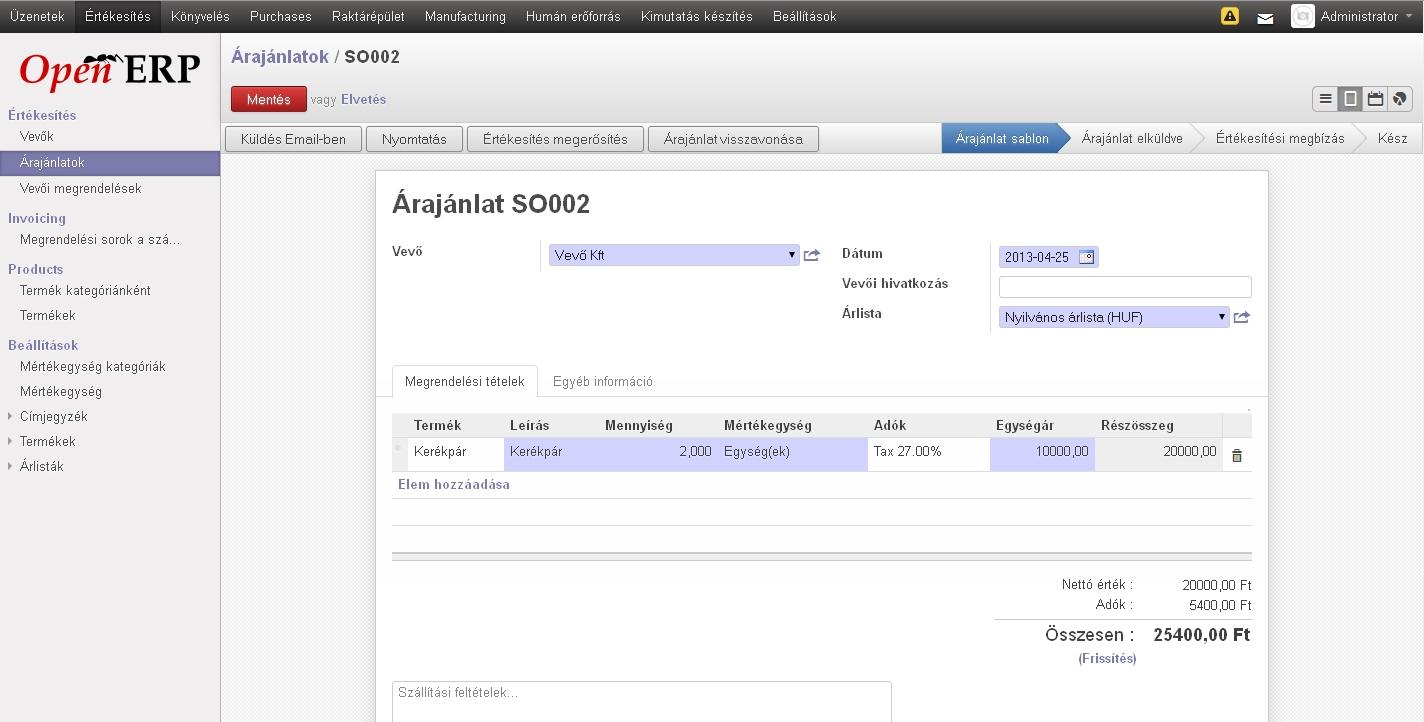
Task: Delete the Kerékpár order line
Action: 1237,455
